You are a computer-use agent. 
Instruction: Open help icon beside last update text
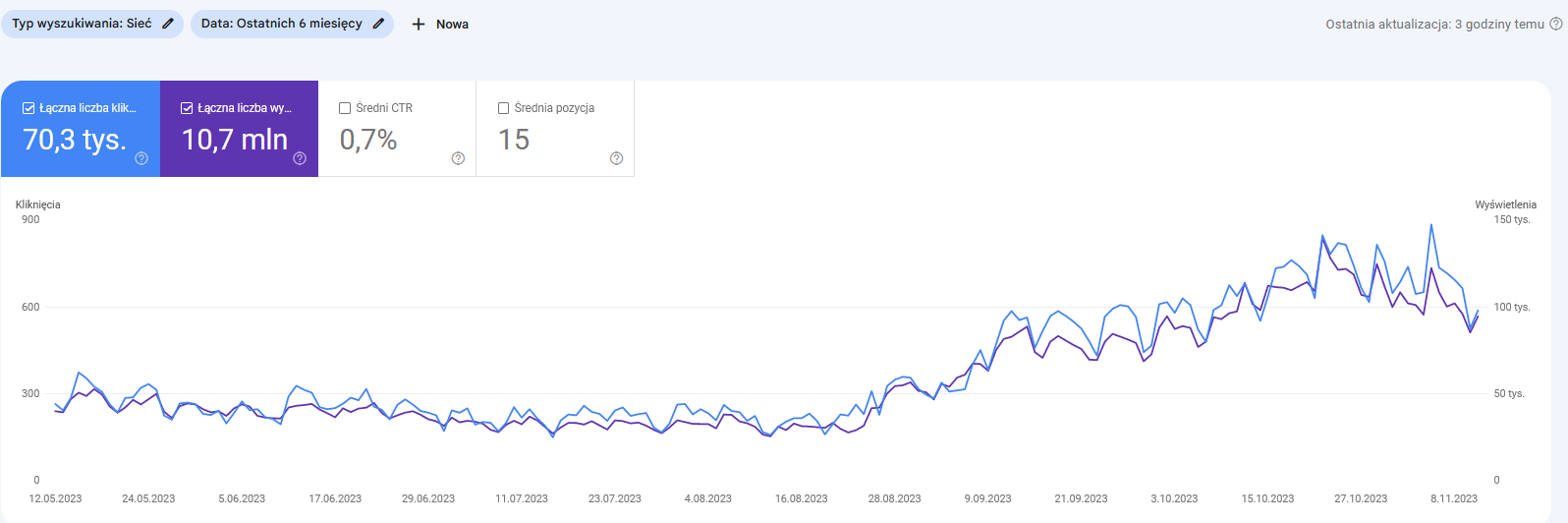click(x=1555, y=24)
